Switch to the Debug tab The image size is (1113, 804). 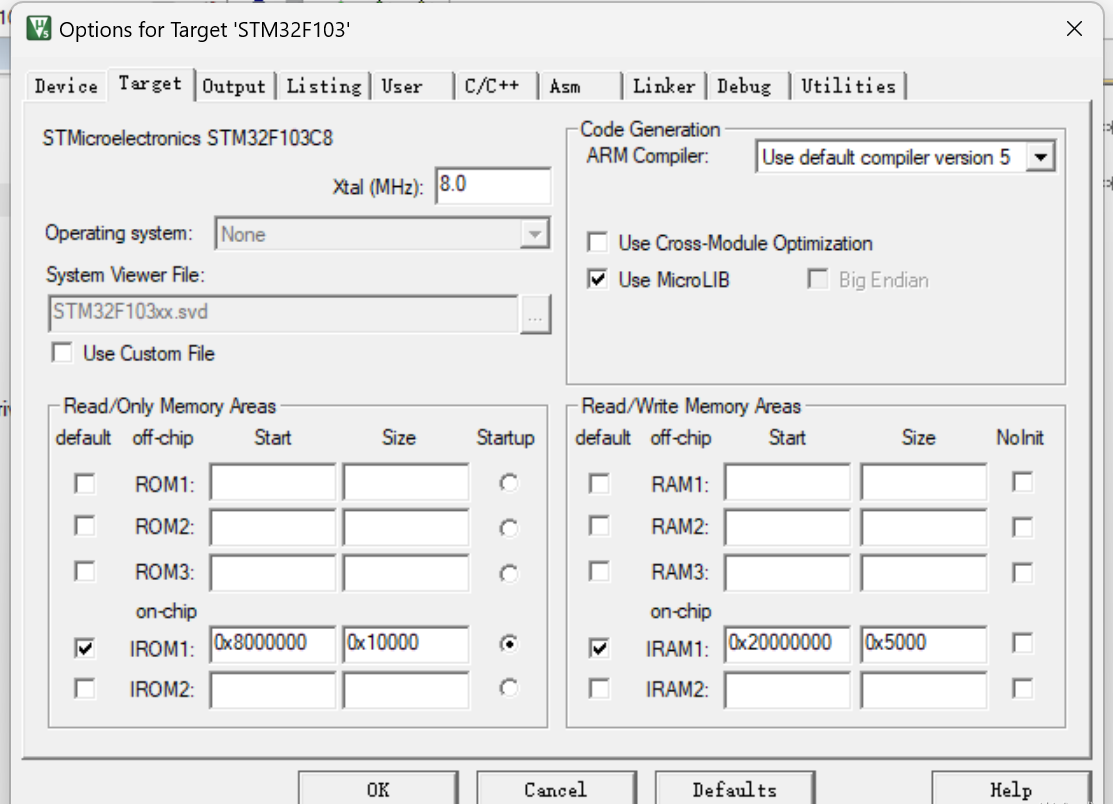[x=746, y=85]
